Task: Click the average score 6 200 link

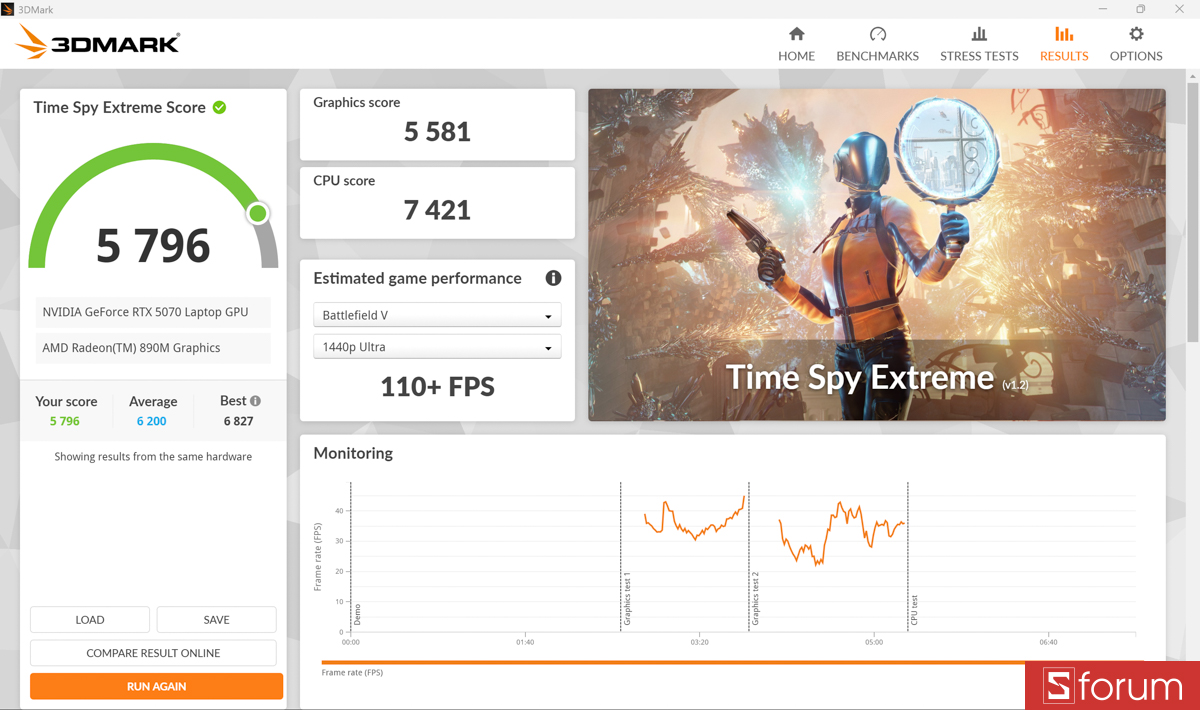Action: [x=152, y=421]
